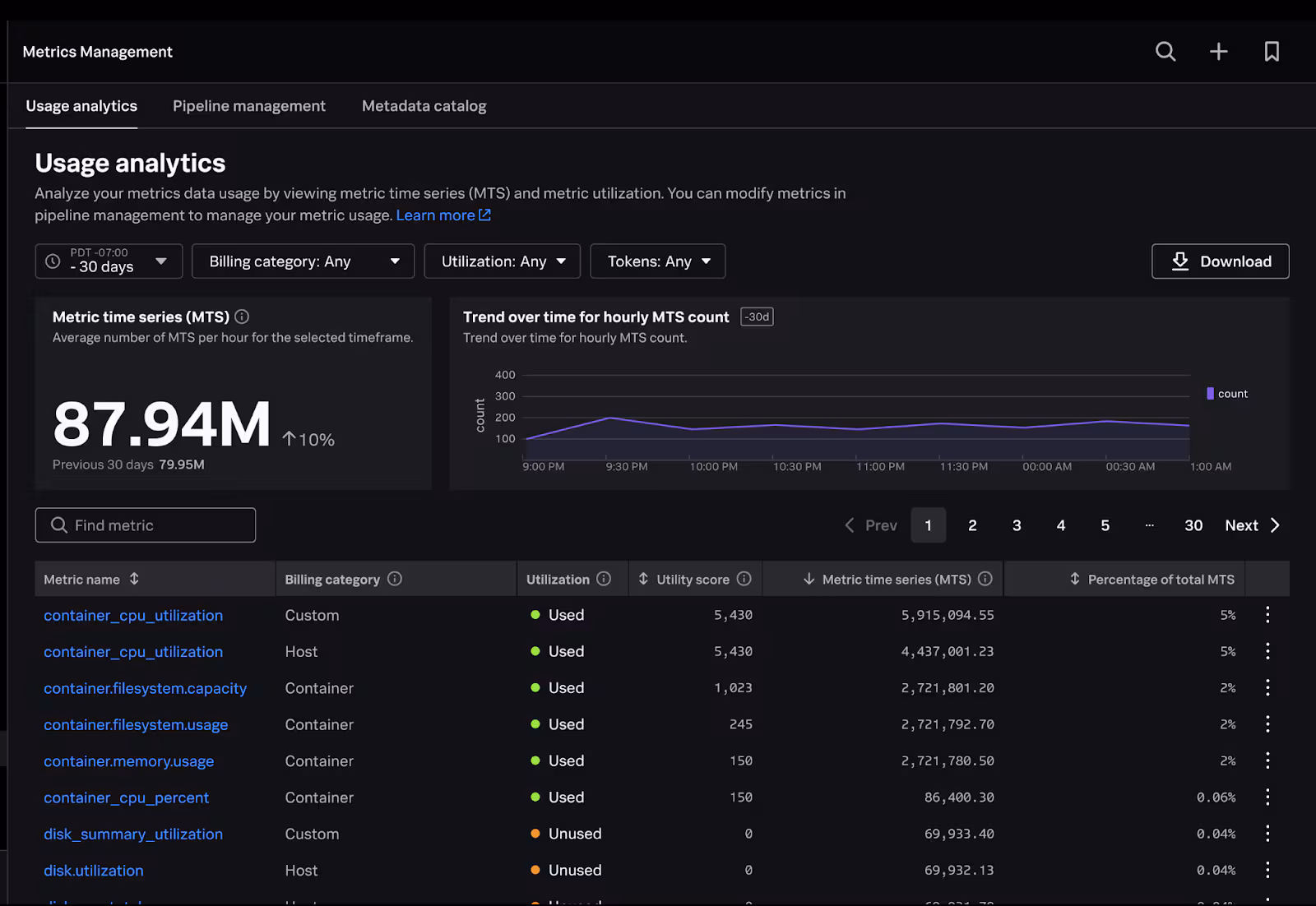Click info icon next to Metric time series (MTS) card title

point(242,317)
